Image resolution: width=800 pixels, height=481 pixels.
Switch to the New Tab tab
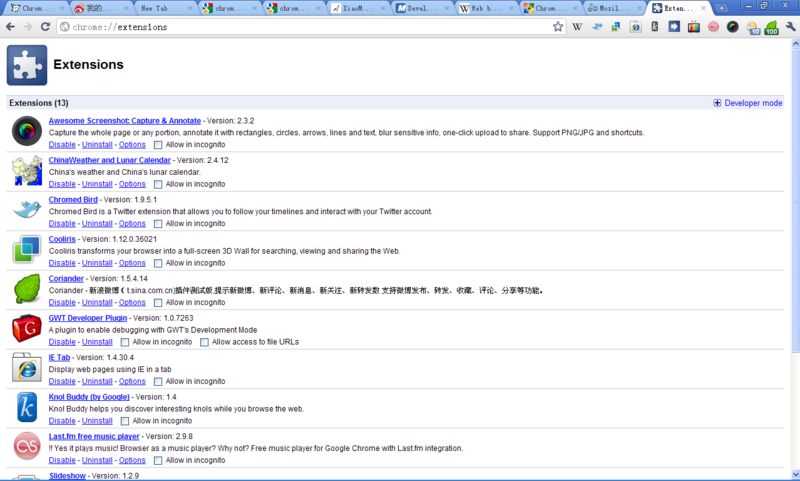[x=163, y=8]
